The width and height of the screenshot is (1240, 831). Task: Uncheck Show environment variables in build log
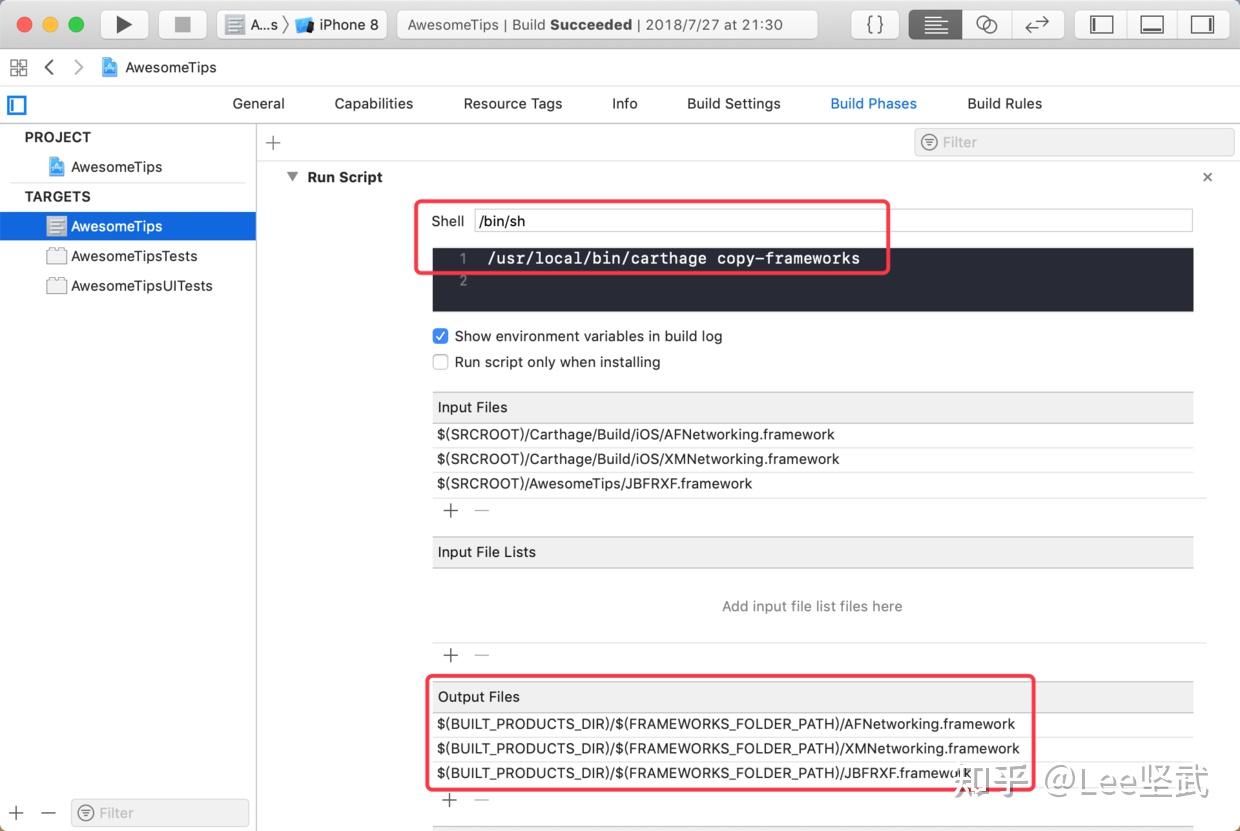point(440,336)
